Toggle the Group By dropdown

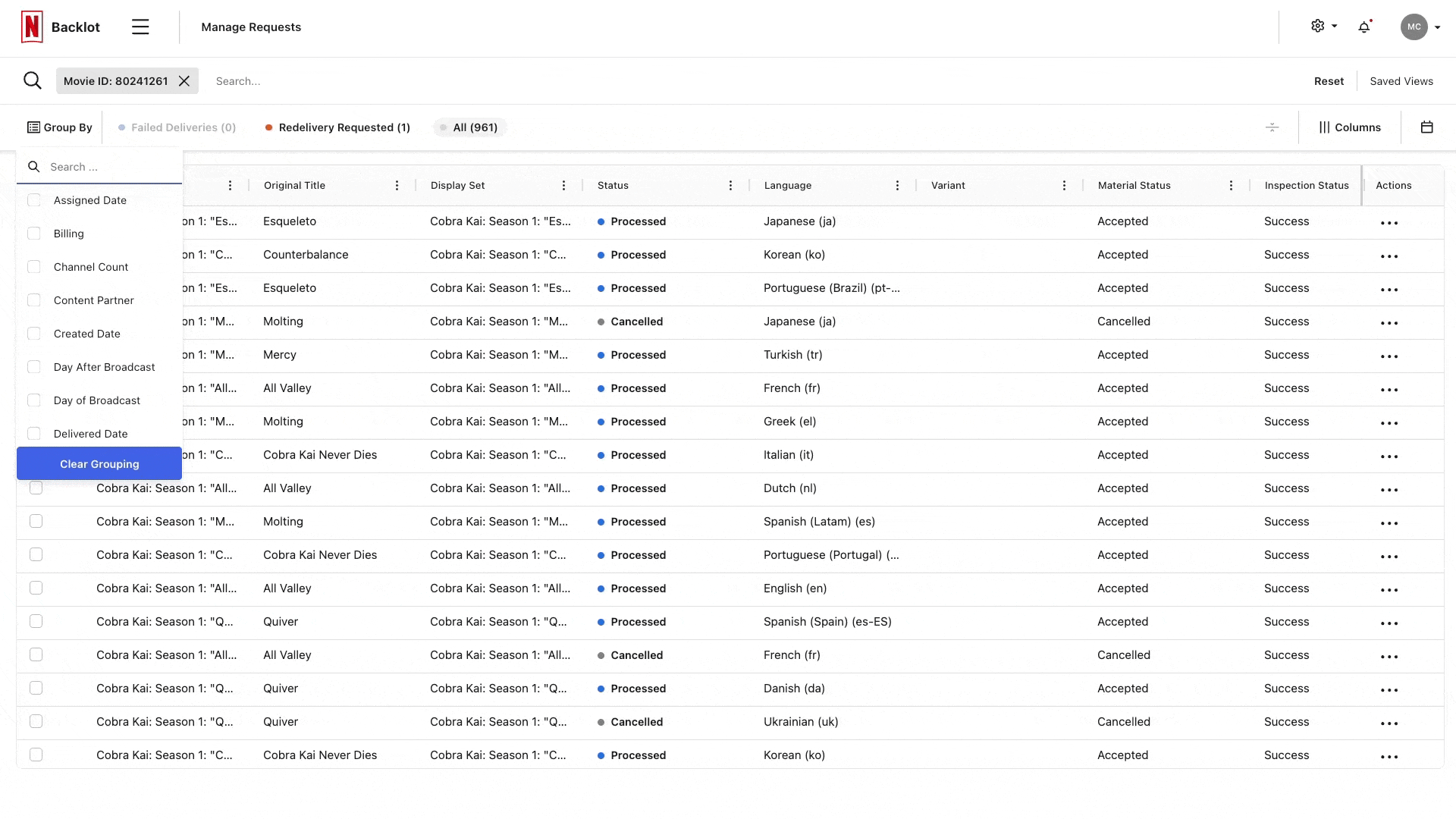[x=60, y=127]
